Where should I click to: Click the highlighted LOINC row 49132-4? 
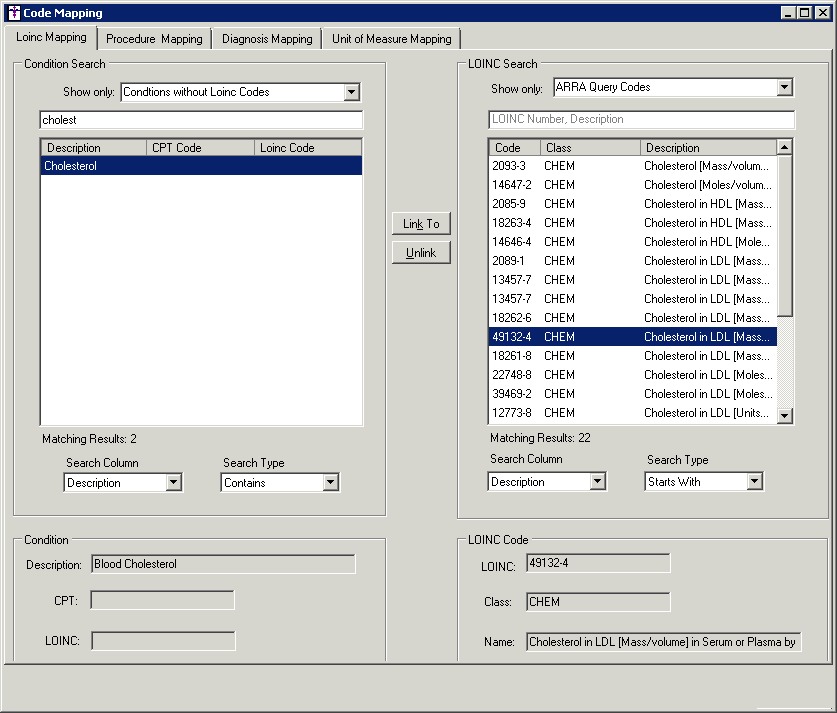coord(633,337)
